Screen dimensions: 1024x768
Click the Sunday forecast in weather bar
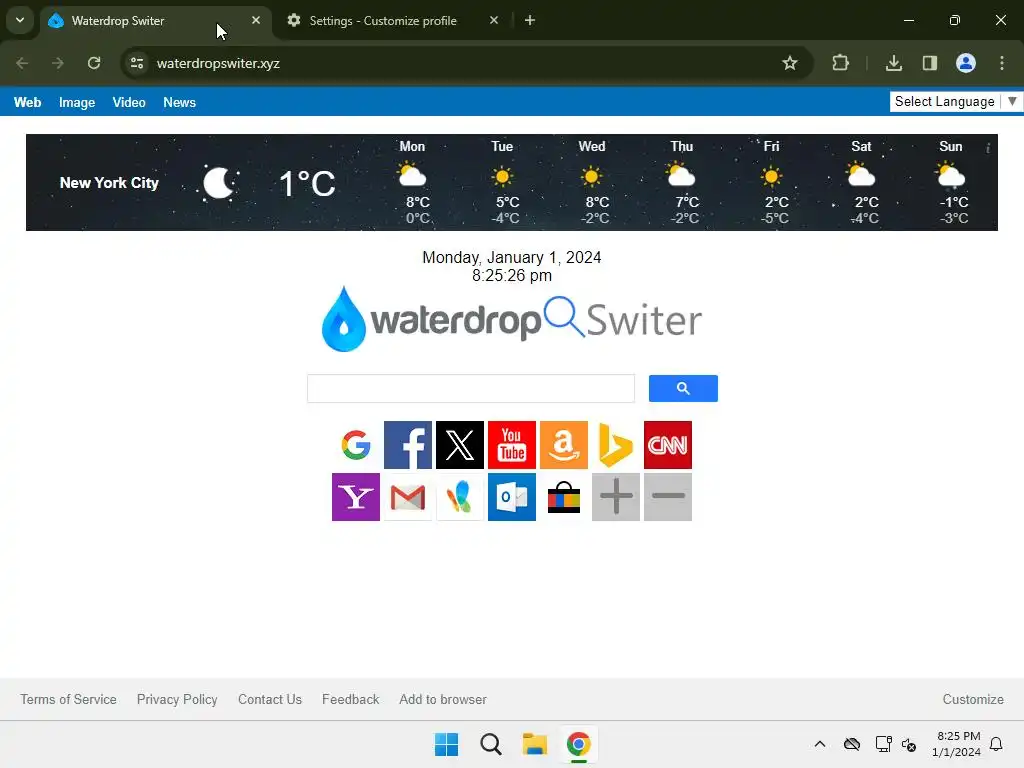[x=952, y=182]
